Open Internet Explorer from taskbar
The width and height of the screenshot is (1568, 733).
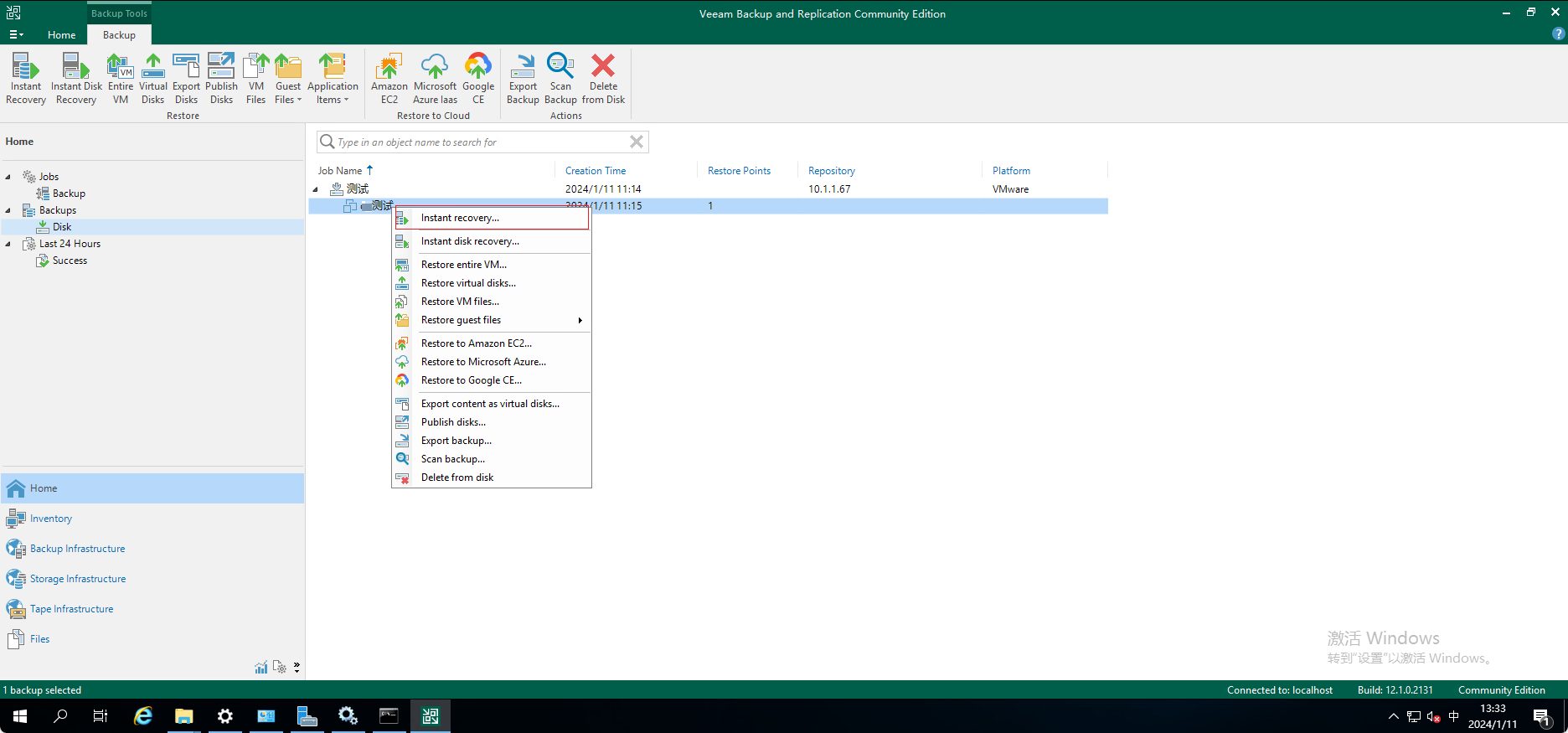point(143,716)
